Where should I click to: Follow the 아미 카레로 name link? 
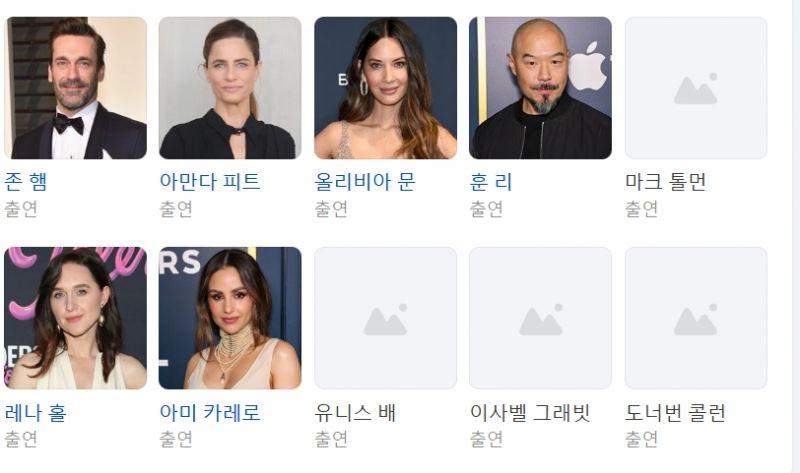pyautogui.click(x=210, y=412)
